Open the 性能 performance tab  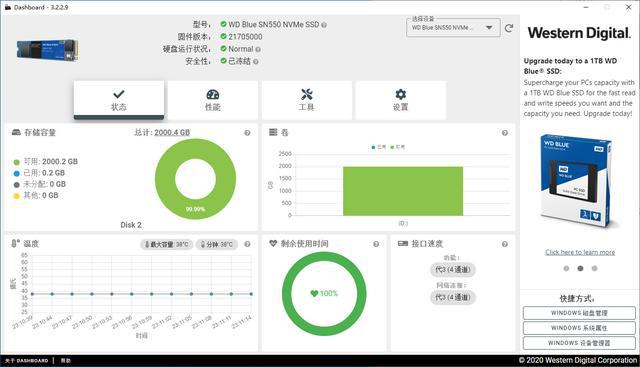(213, 100)
